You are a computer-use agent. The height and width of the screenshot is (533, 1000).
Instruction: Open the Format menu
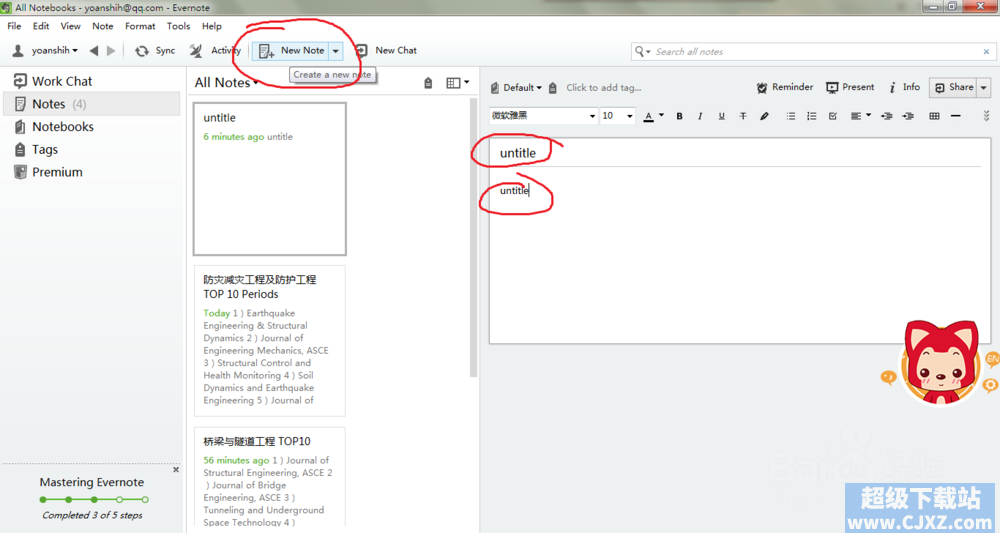click(140, 26)
